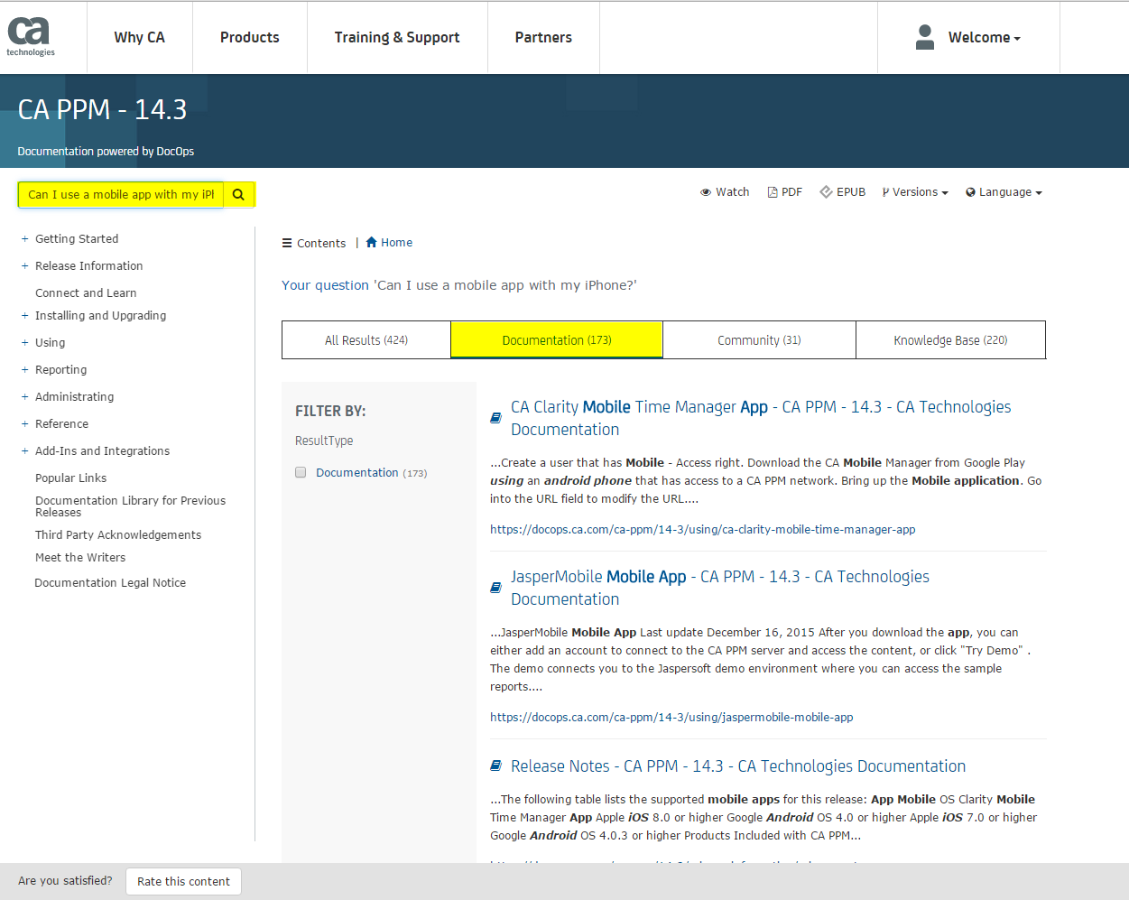This screenshot has height=900, width=1129.
Task: Expand the Using section plus sign
Action: point(24,343)
